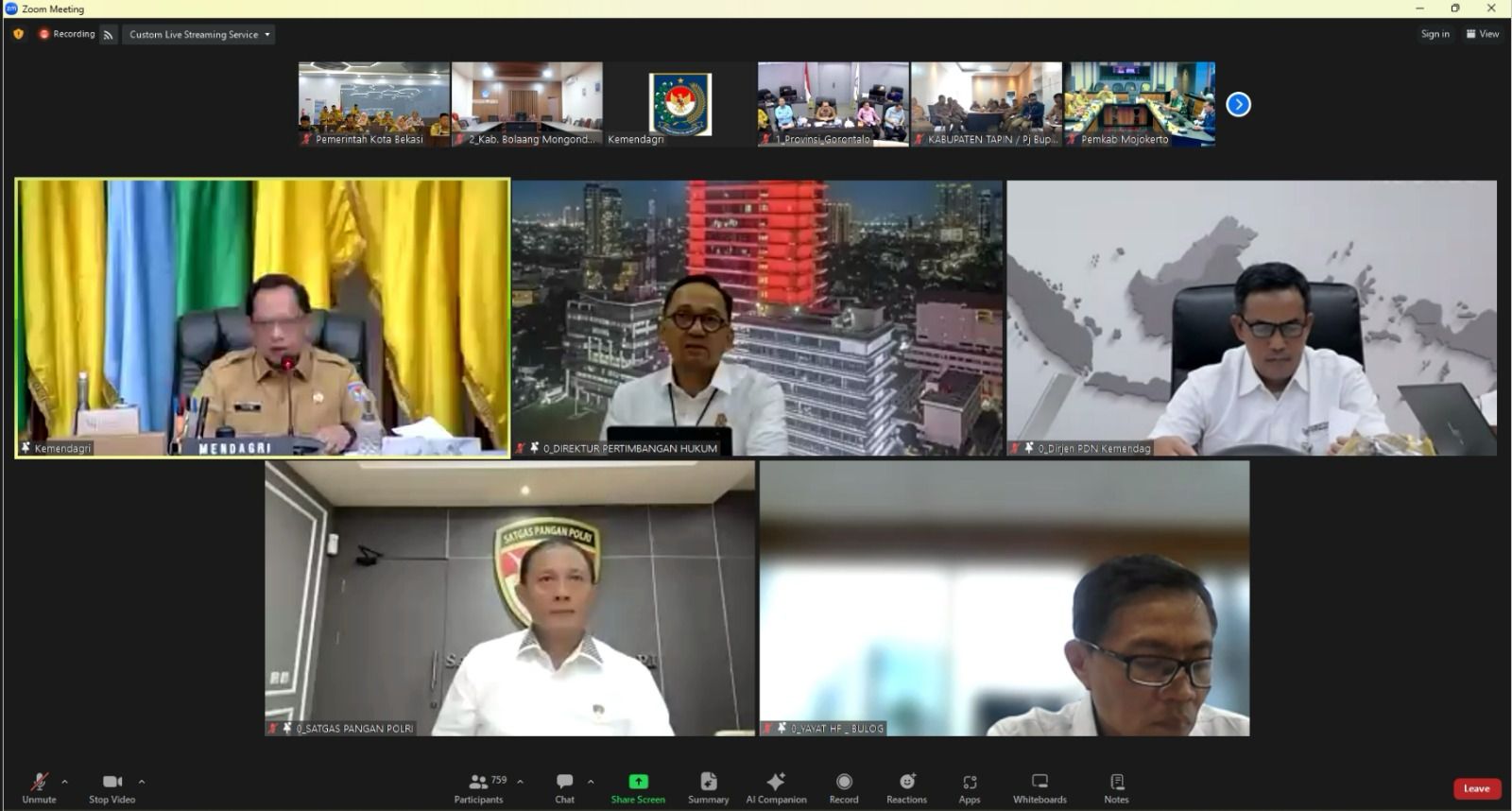
Task: Leave the meeting
Action: point(1476,788)
